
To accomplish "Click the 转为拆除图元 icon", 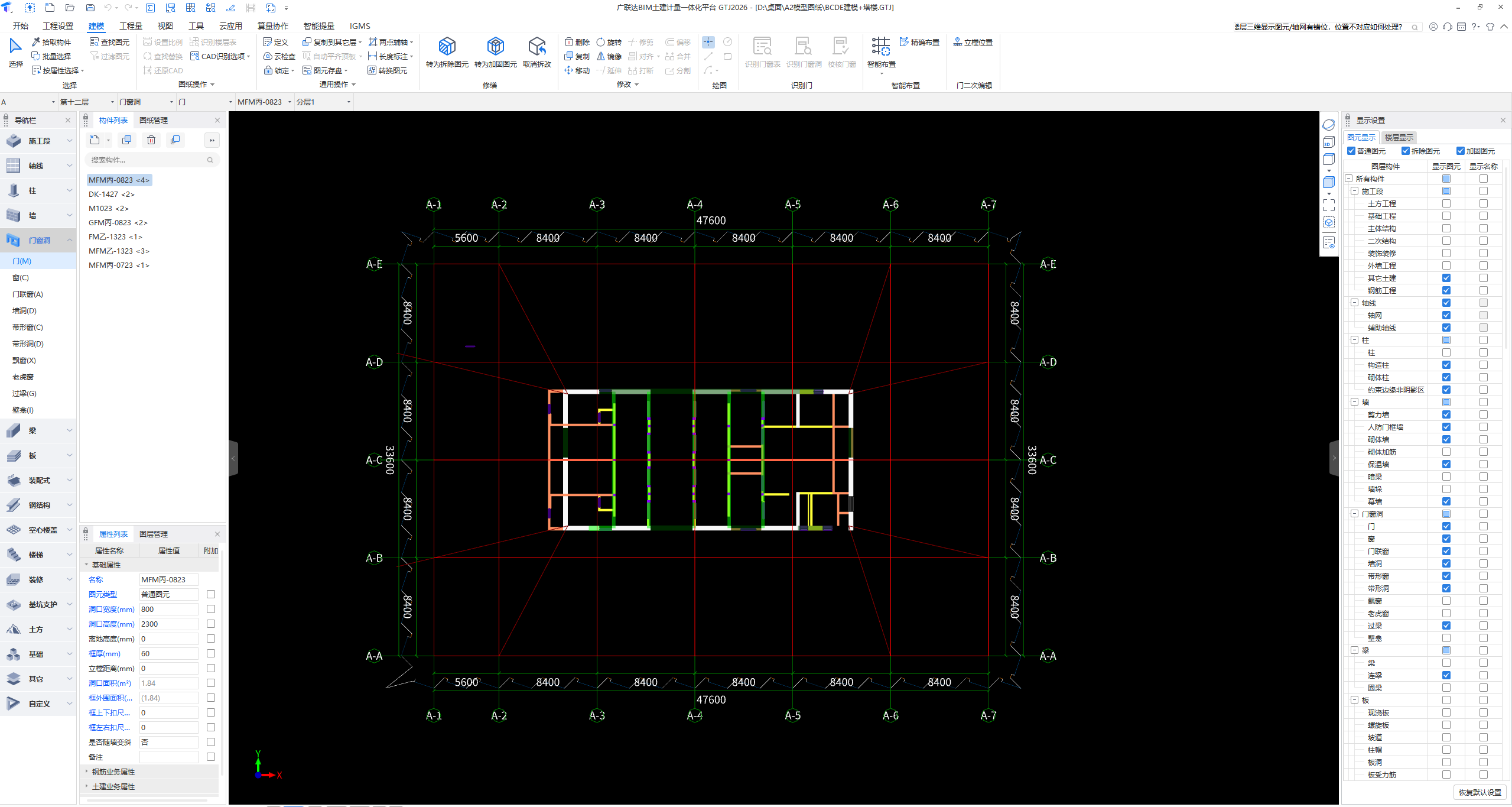I will coord(447,47).
